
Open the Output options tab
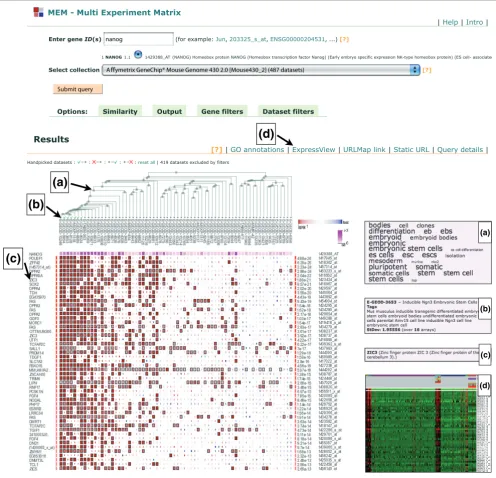coord(169,111)
